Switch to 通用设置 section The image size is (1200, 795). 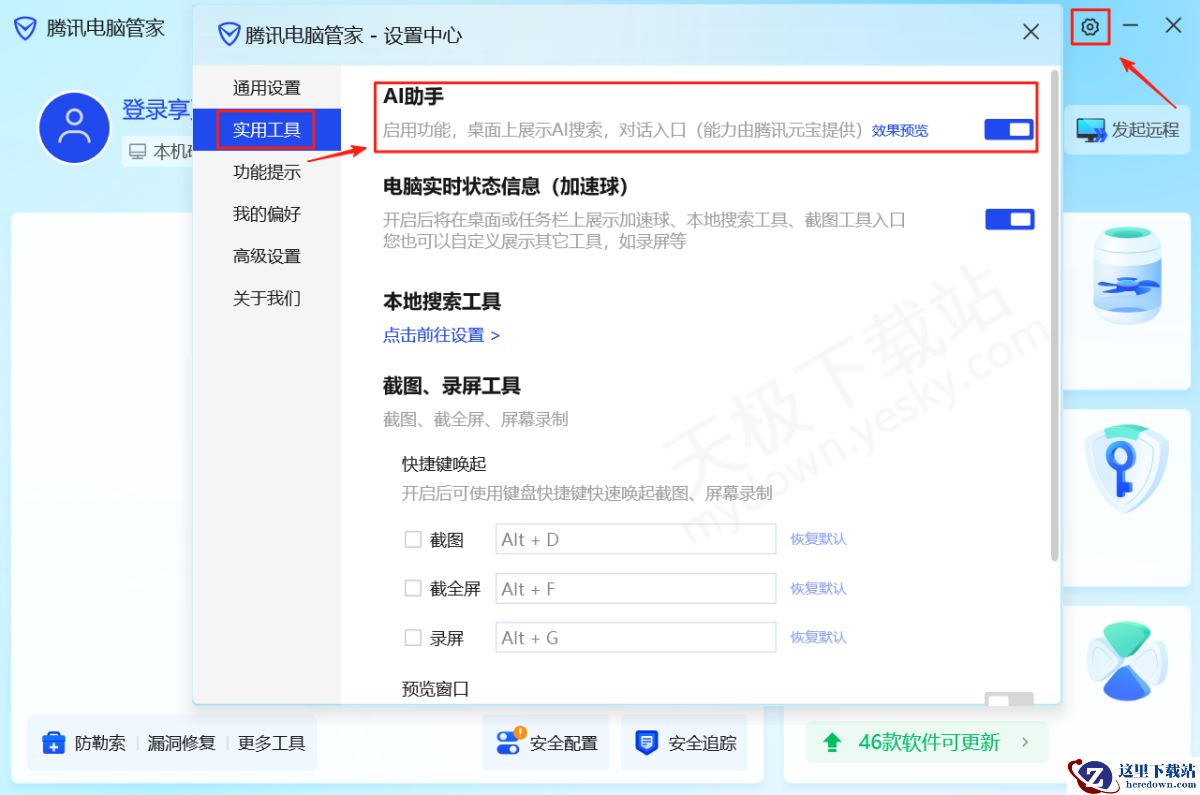coord(266,87)
